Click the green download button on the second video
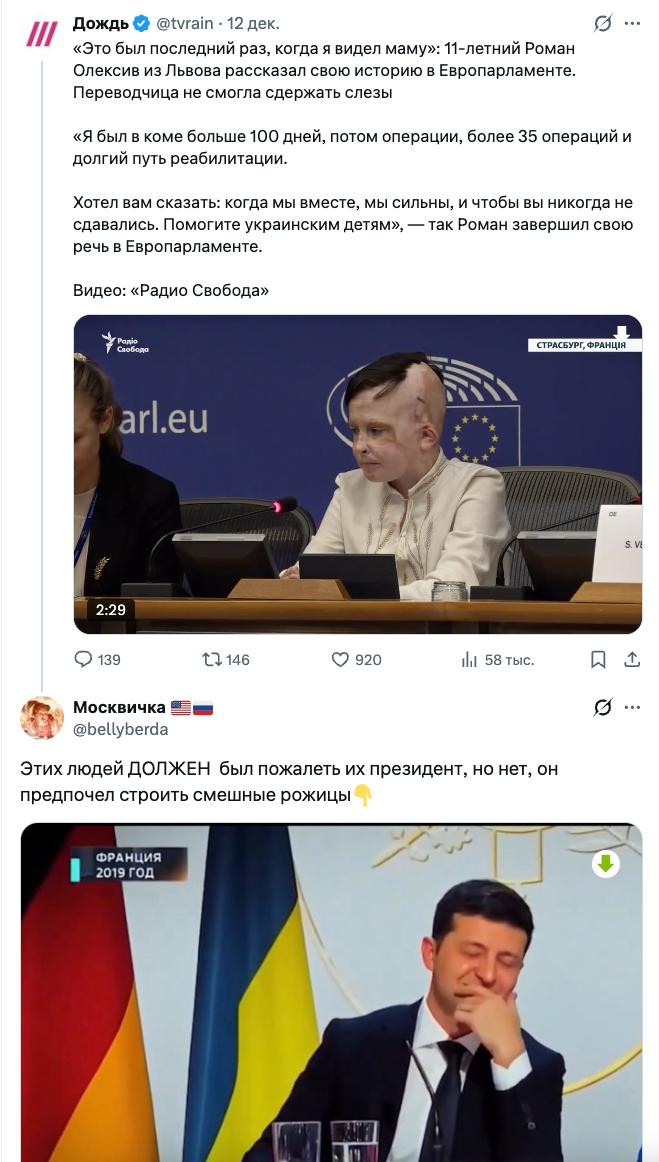The image size is (659, 1162). point(606,864)
